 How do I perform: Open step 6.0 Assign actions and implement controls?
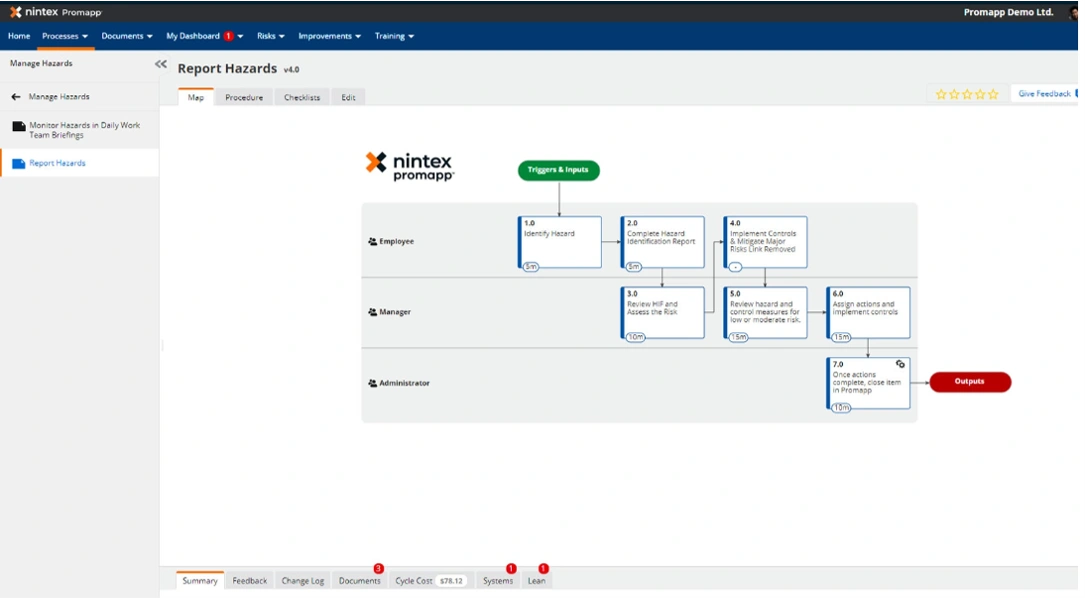pyautogui.click(x=868, y=313)
